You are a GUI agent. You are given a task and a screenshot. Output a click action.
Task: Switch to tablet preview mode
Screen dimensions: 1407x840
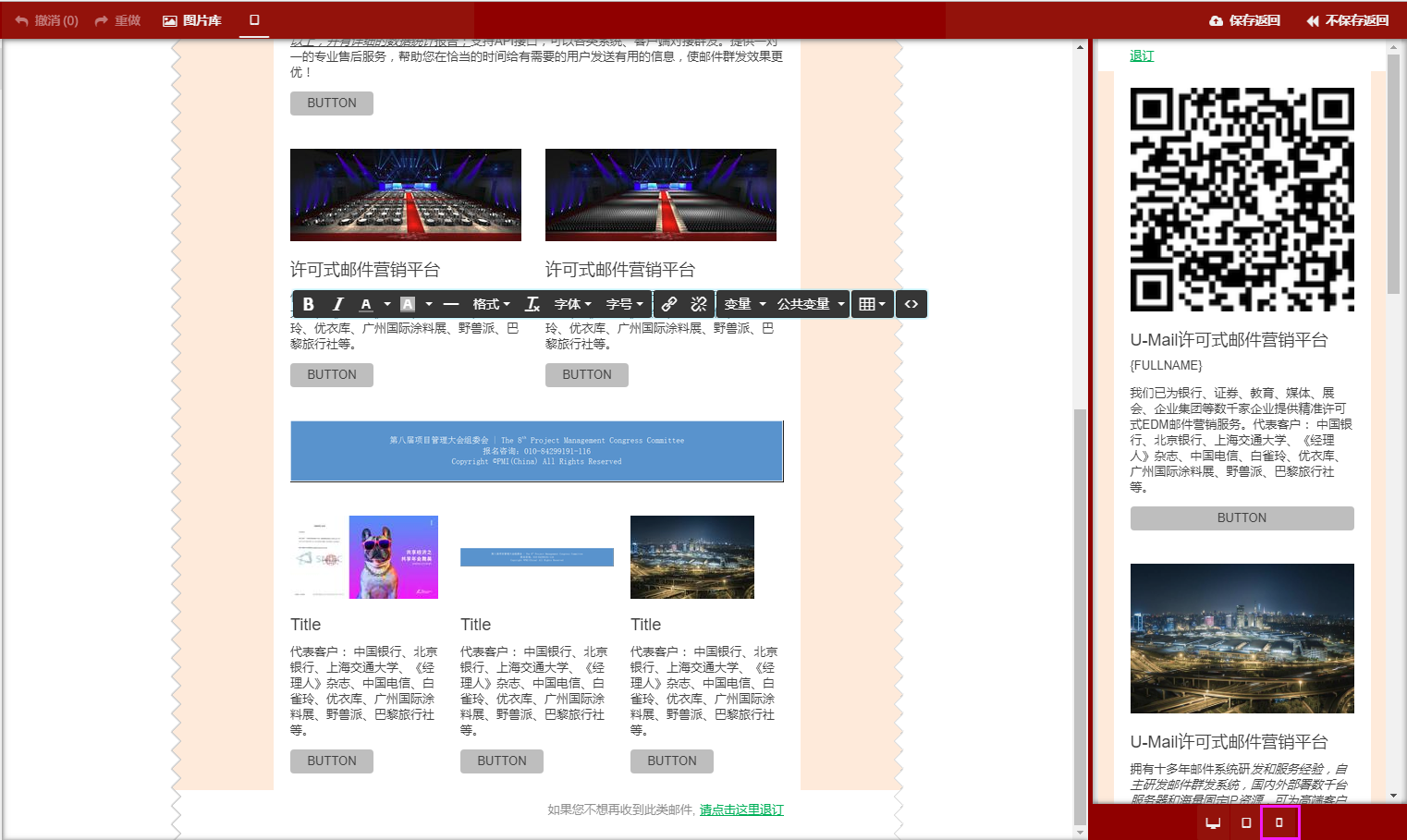click(1246, 822)
